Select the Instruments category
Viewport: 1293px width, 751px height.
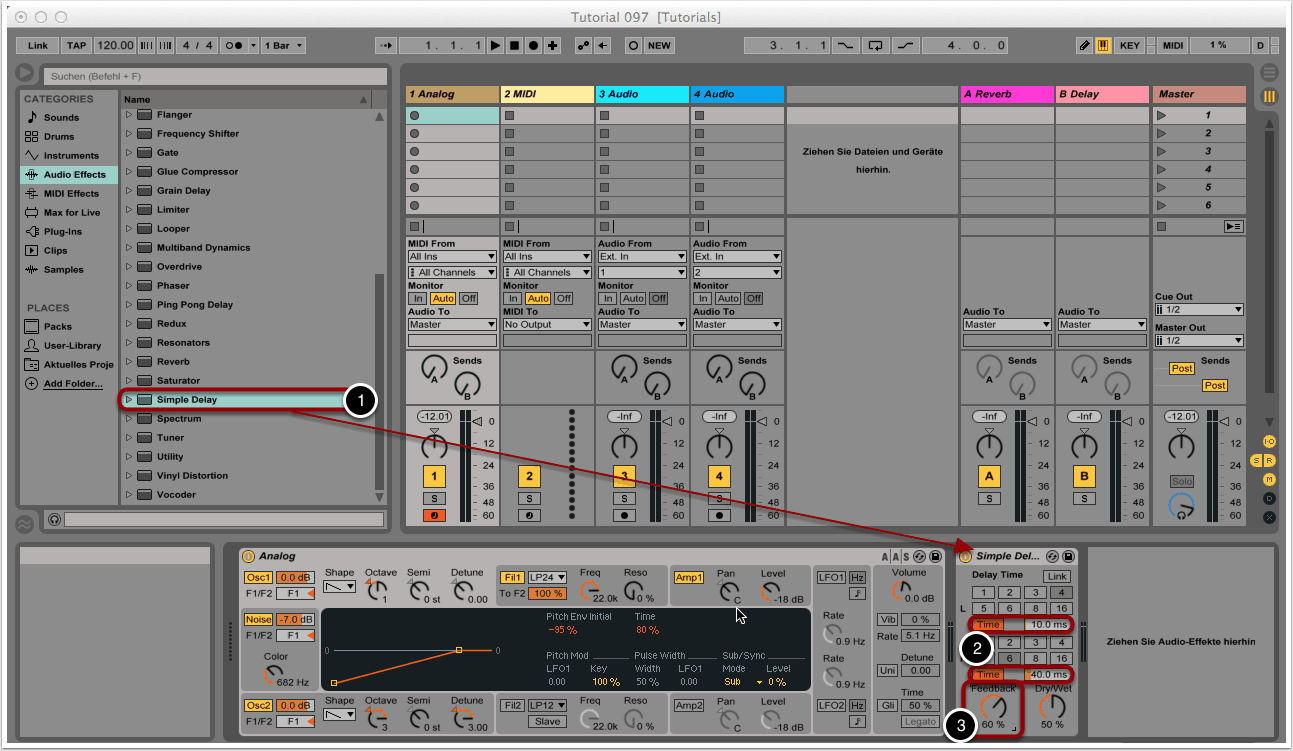pyautogui.click(x=70, y=156)
